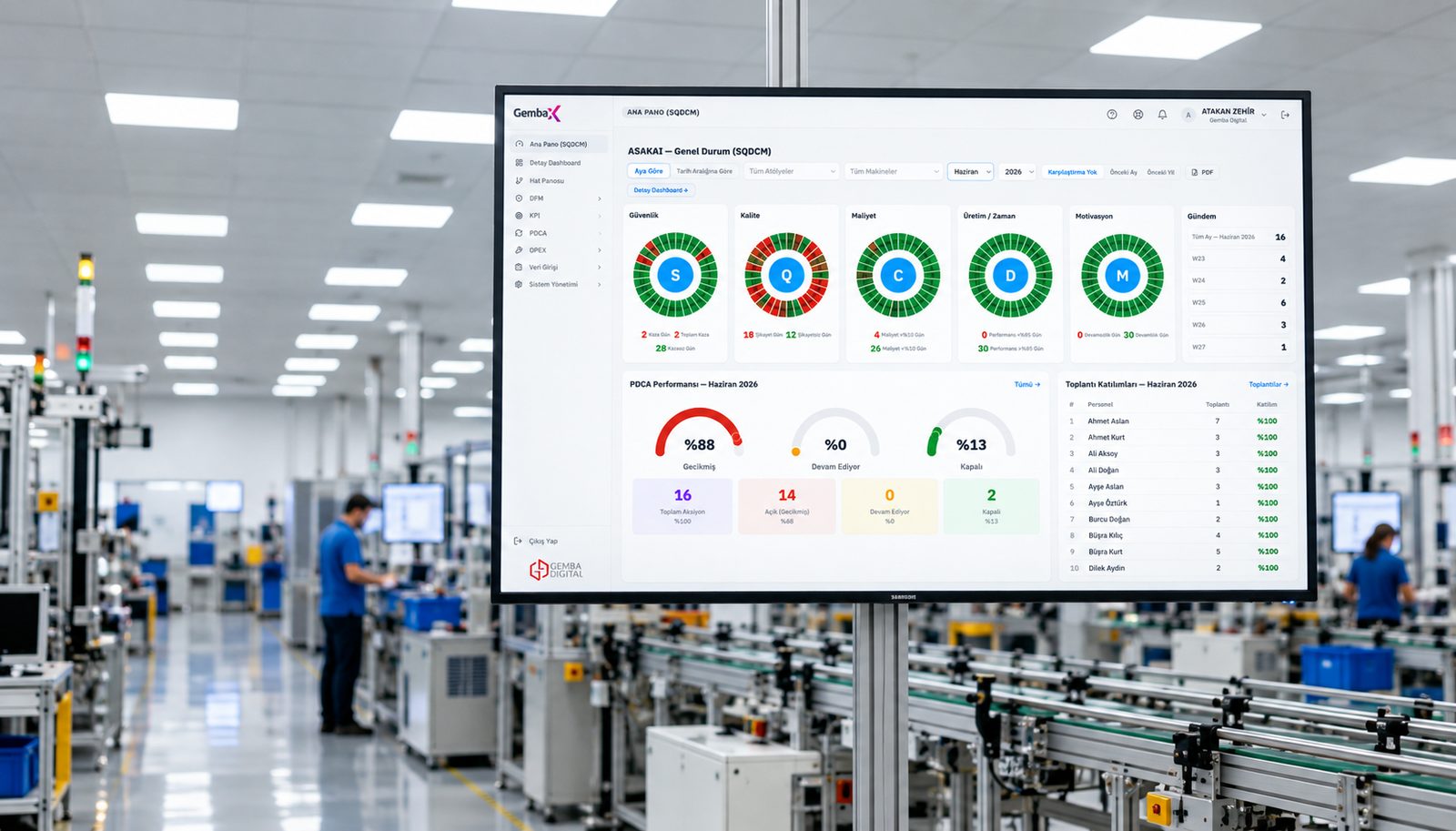Viewport: 1456px width, 831px height.
Task: Click the blue S circle in Güvenlik
Action: click(675, 275)
